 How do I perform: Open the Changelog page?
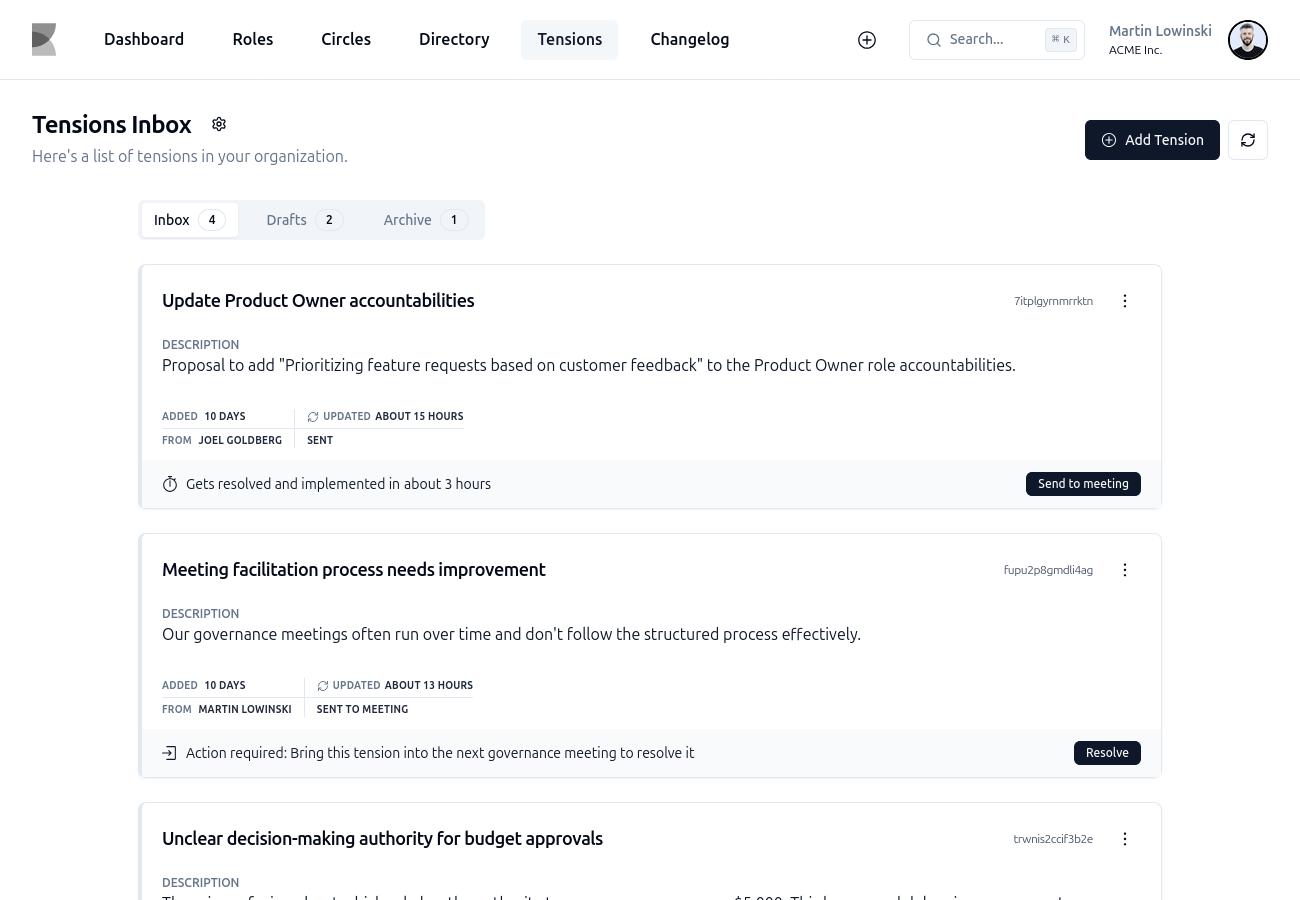click(x=689, y=40)
